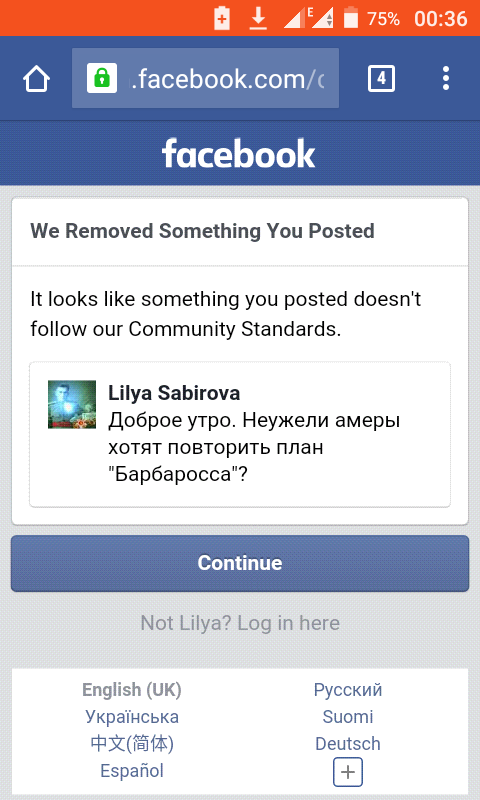
Task: Tap the battery saver status icon
Action: click(222, 18)
